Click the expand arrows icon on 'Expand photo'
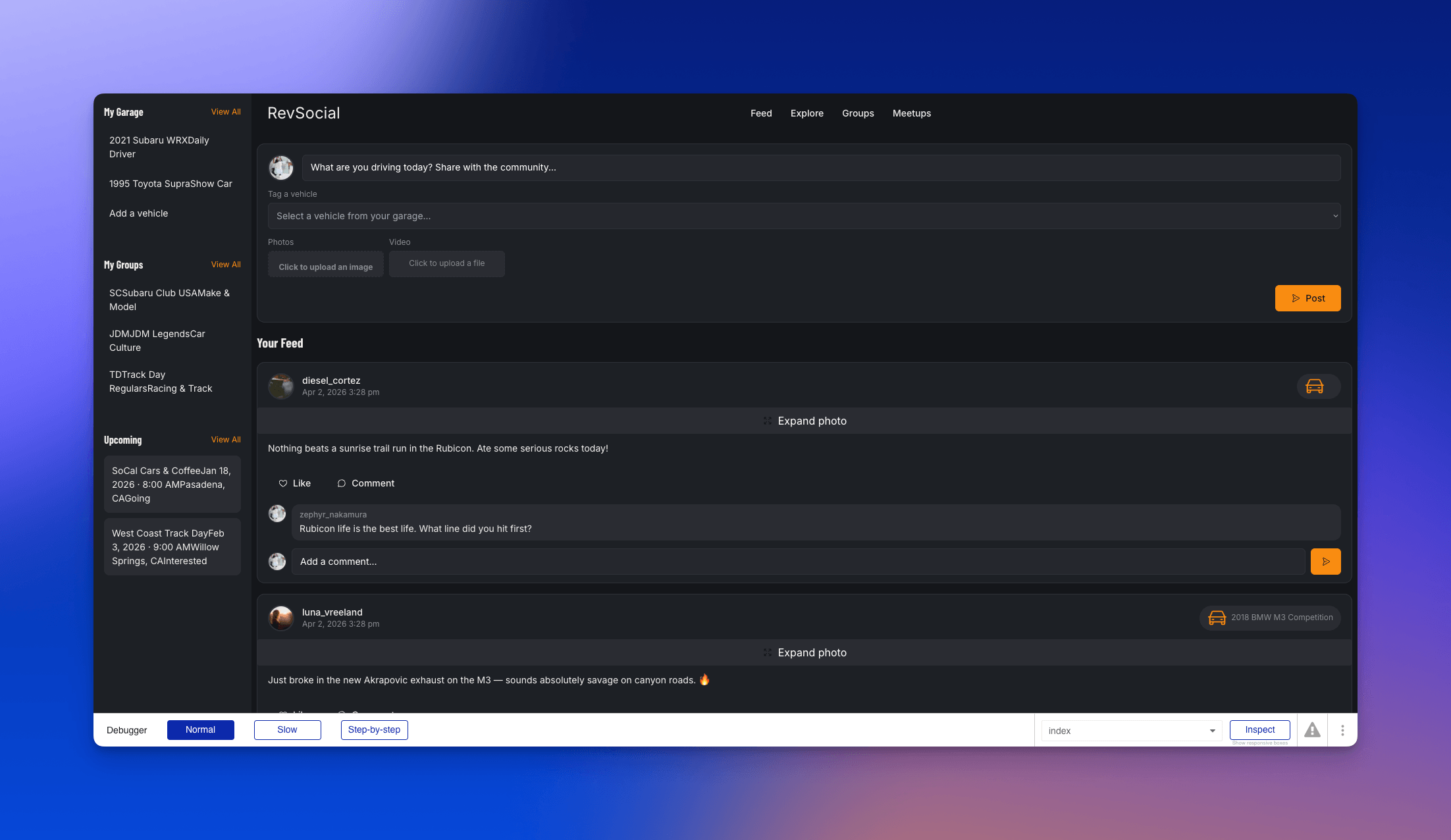 [768, 421]
